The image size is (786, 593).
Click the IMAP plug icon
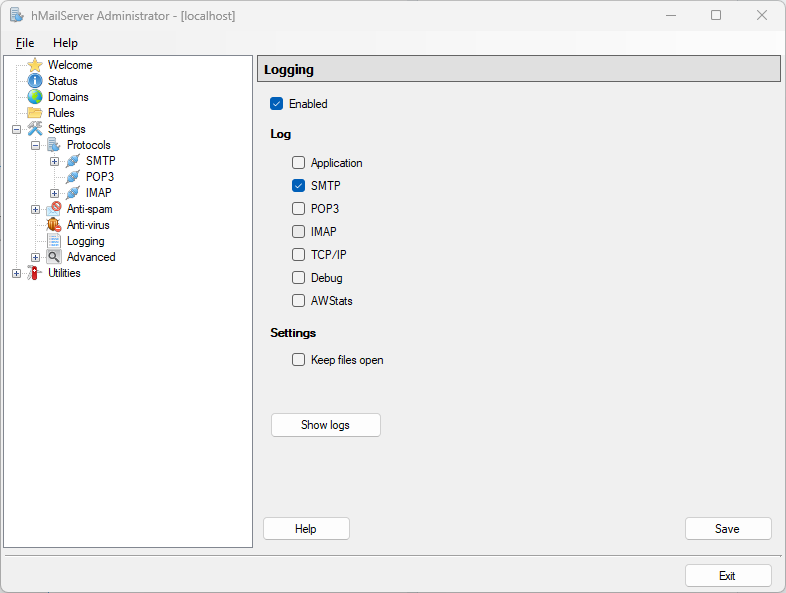tap(73, 193)
